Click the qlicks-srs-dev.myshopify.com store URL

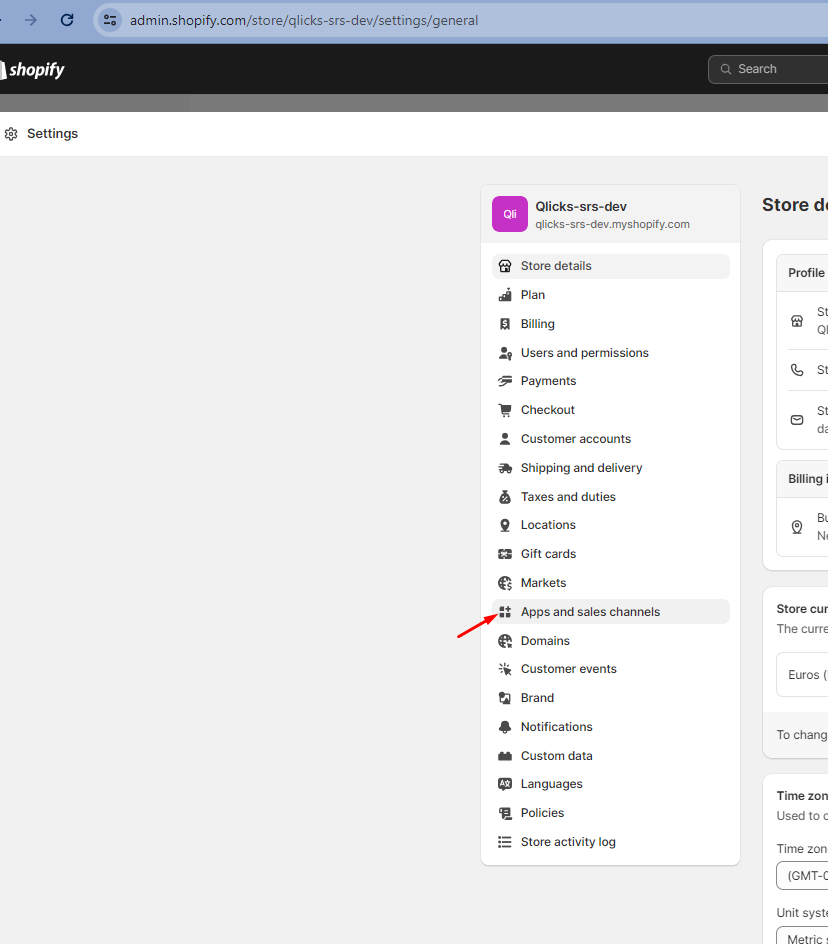612,225
